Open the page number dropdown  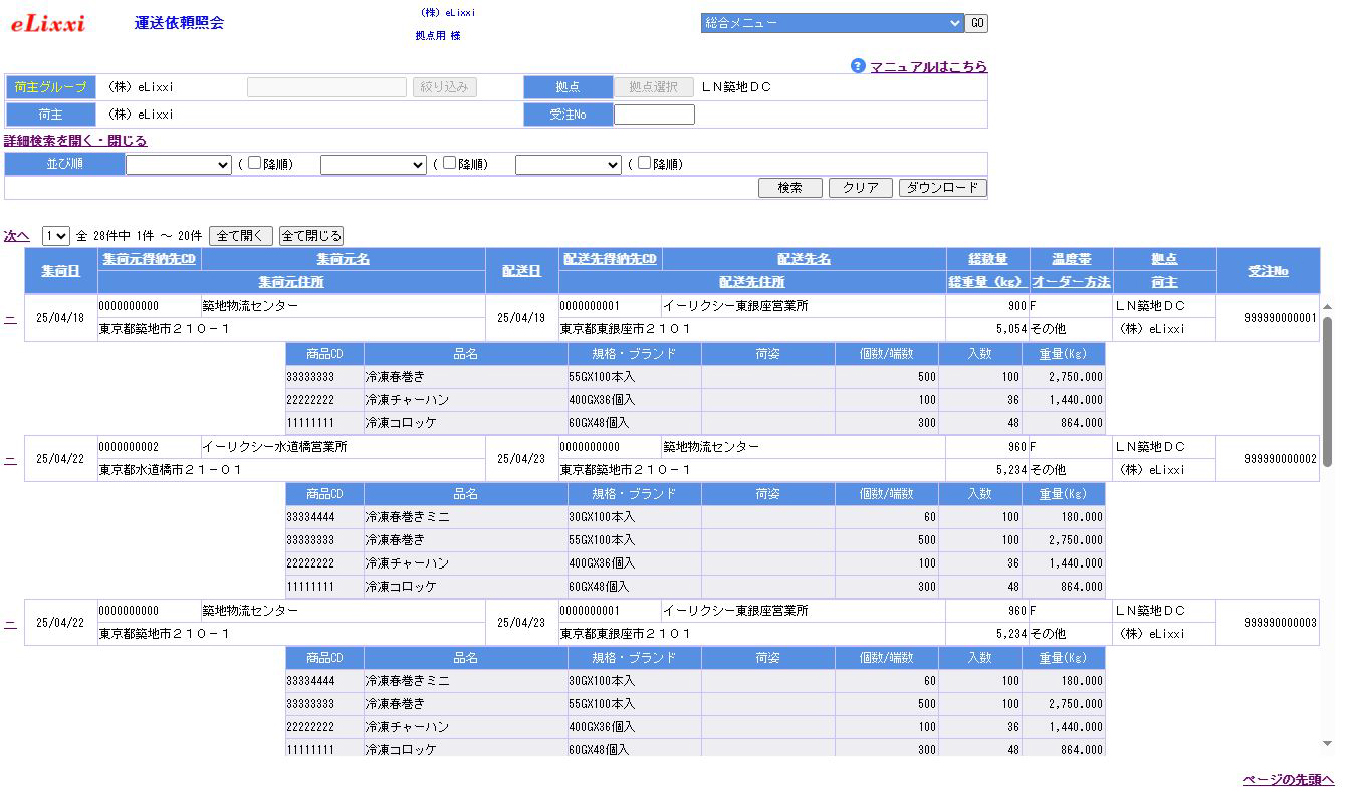pos(56,236)
